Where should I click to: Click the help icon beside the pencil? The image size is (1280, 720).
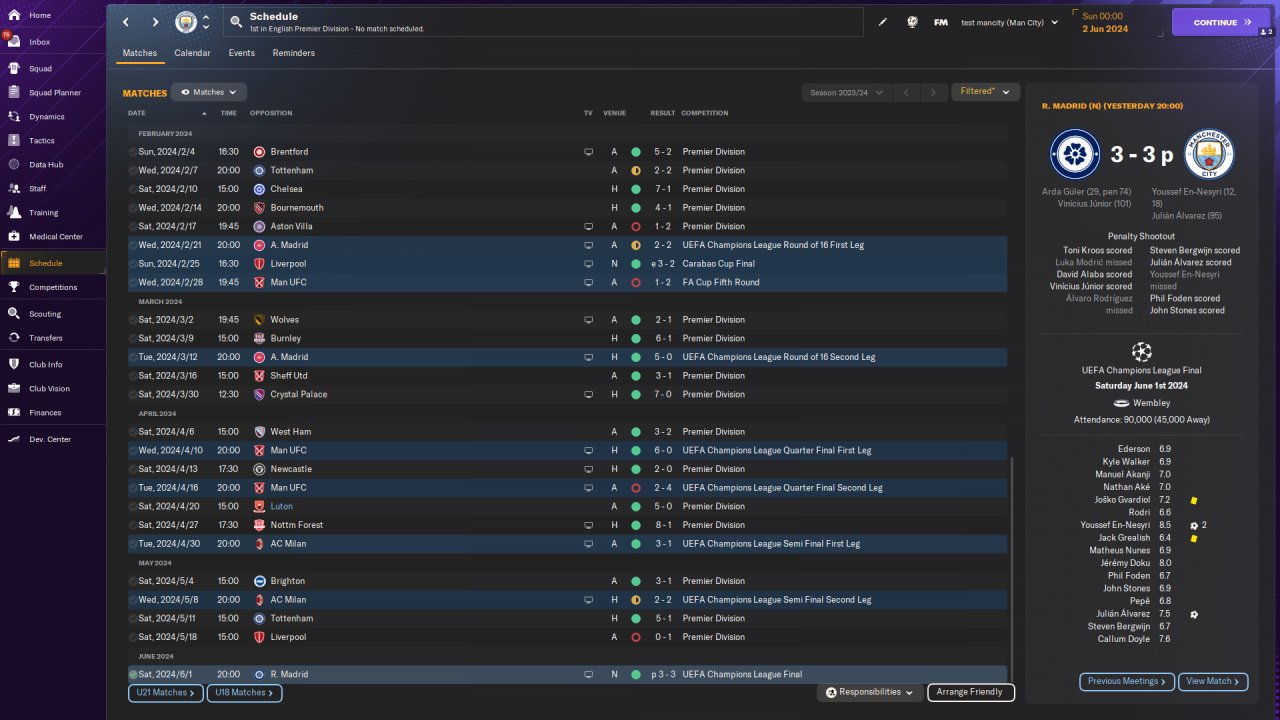(x=912, y=22)
